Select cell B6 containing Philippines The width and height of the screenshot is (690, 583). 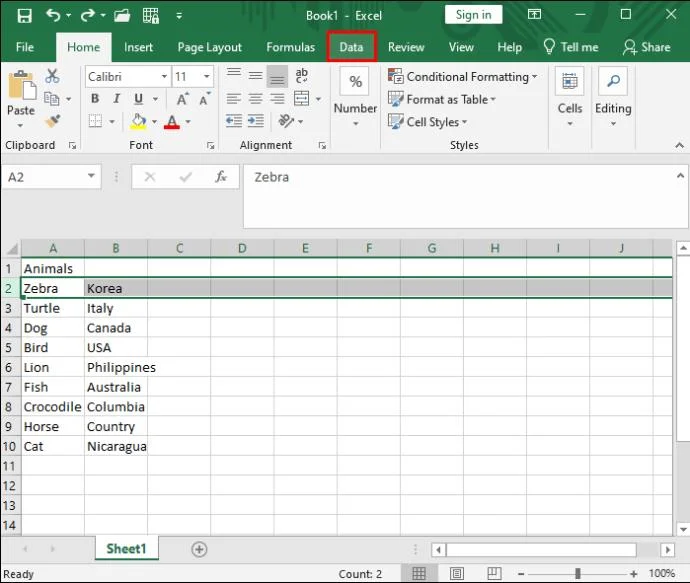115,367
